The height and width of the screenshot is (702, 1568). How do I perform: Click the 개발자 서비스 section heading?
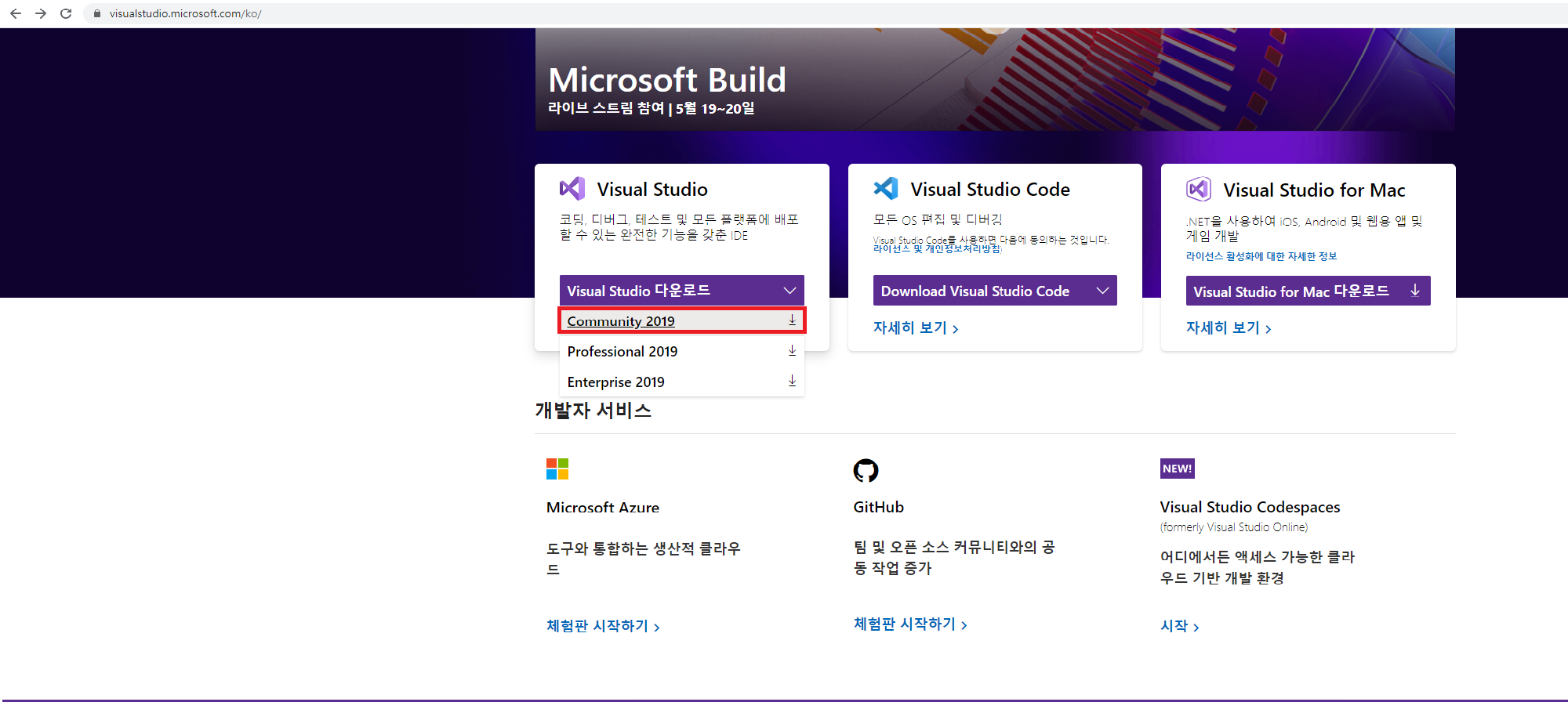point(593,411)
